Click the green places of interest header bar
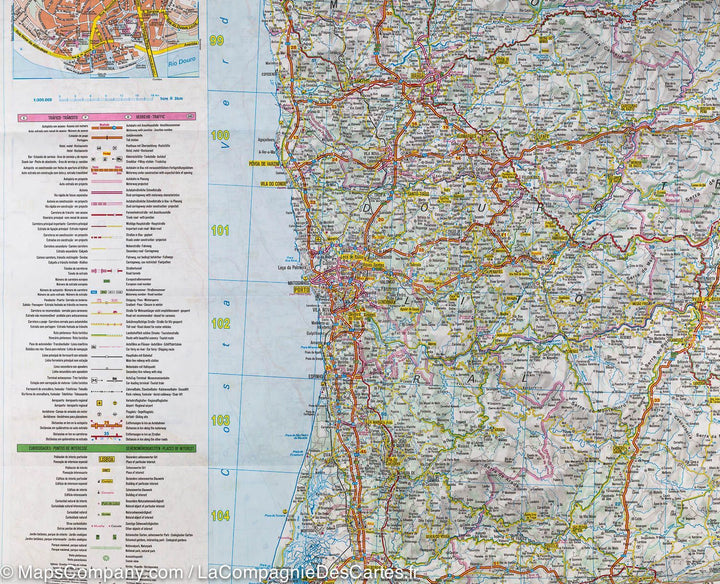This screenshot has width=720, height=584. pos(107,448)
